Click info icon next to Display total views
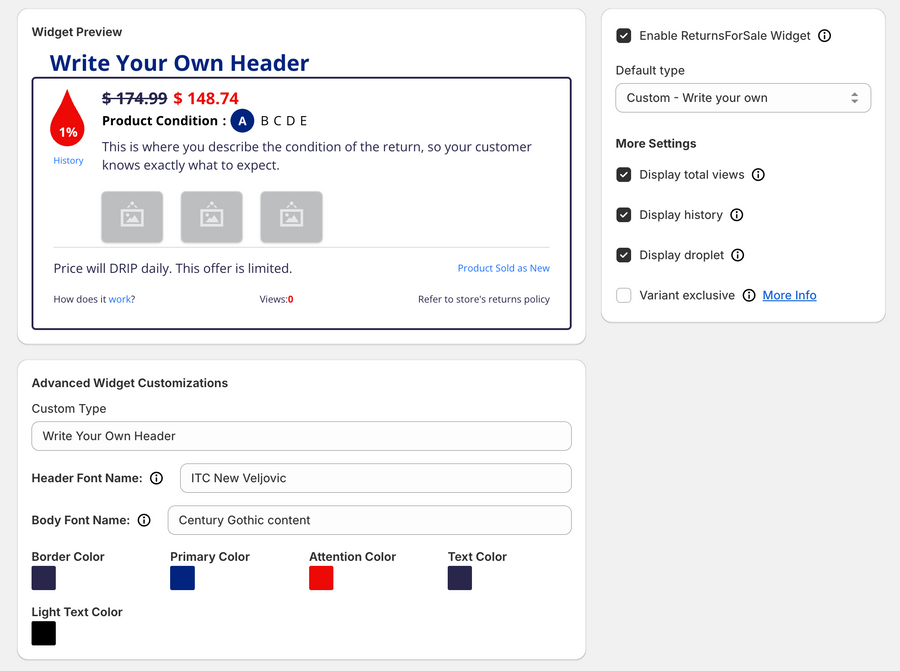 click(758, 175)
